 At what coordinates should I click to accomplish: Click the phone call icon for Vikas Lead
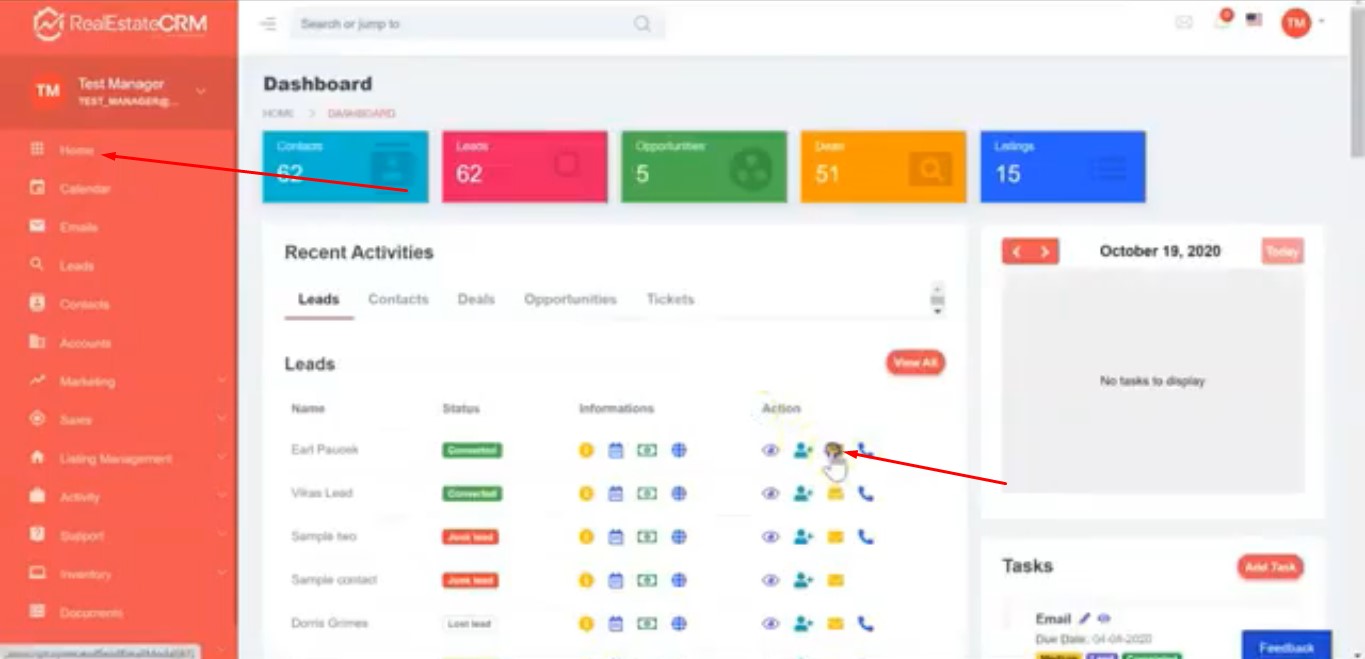[x=866, y=493]
